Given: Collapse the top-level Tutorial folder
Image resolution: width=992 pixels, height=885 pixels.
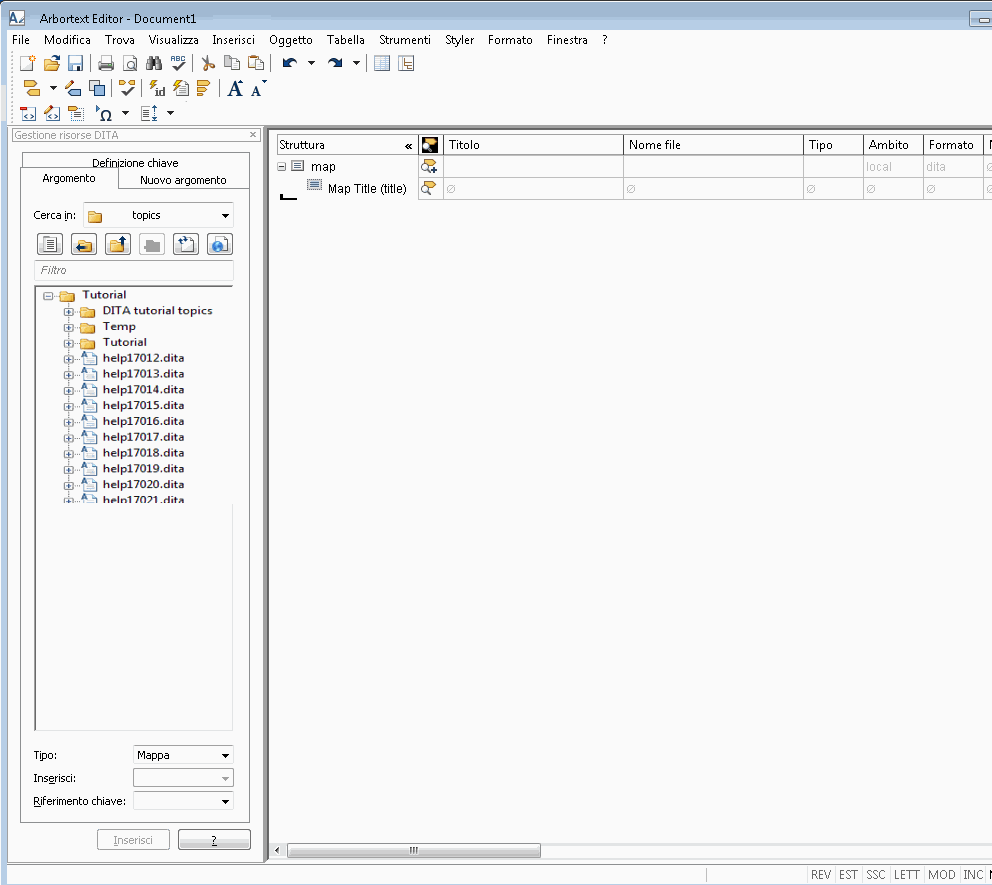Looking at the screenshot, I should tap(48, 295).
